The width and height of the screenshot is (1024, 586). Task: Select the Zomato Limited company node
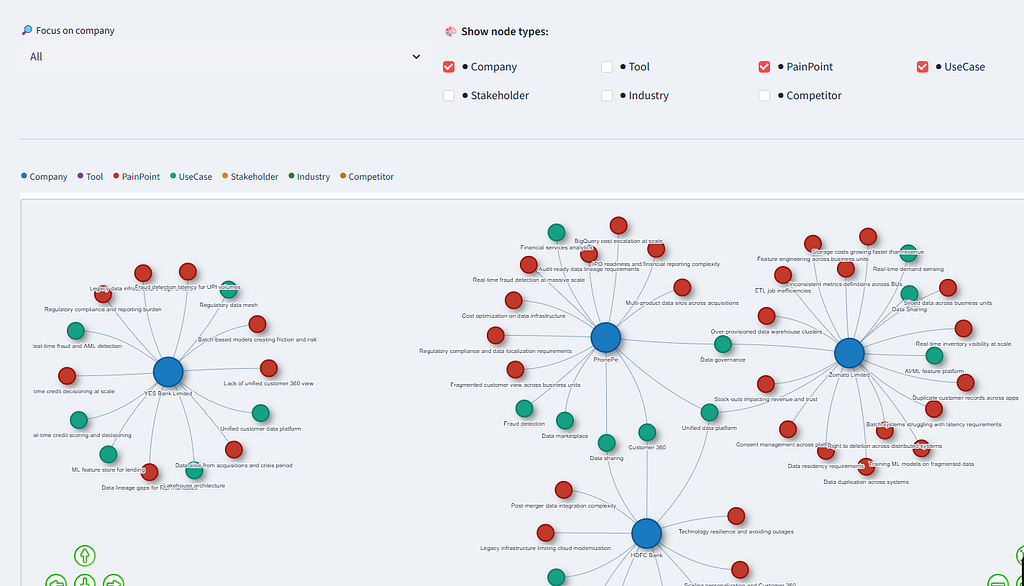pos(849,353)
